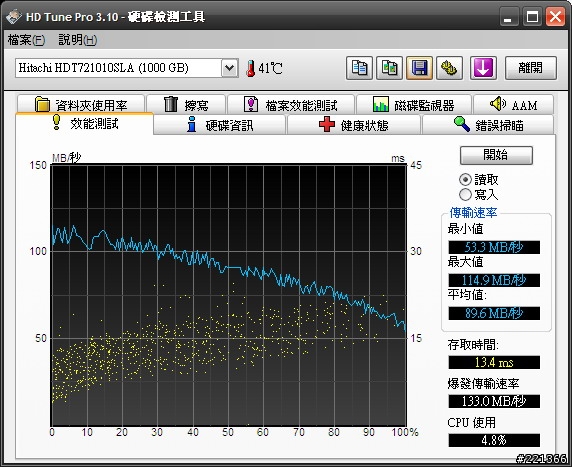Screen dimensions: 572x467
Task: Maximize the HD Tune Pro window
Action: click(x=532, y=17)
